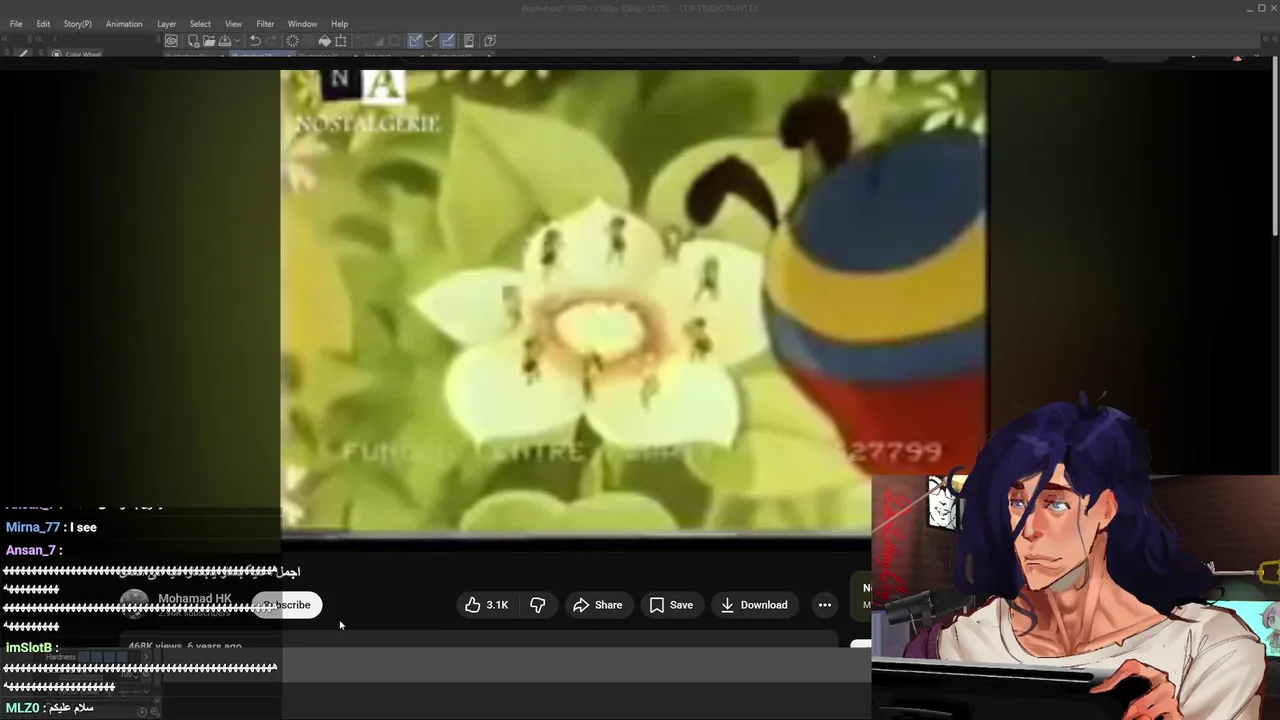Click the Save icon in toolbar
The width and height of the screenshot is (1280, 720).
click(x=225, y=41)
